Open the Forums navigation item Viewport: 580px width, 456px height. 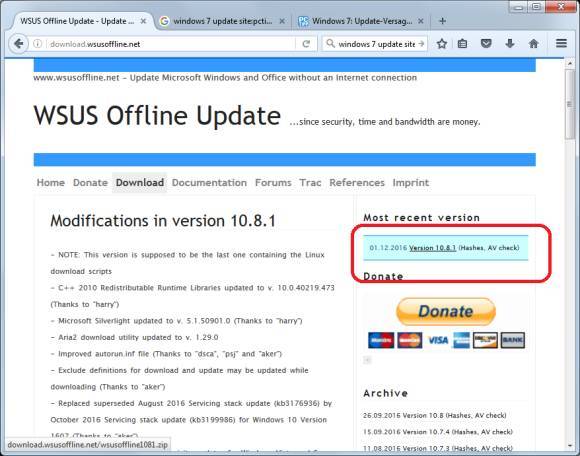[x=273, y=183]
